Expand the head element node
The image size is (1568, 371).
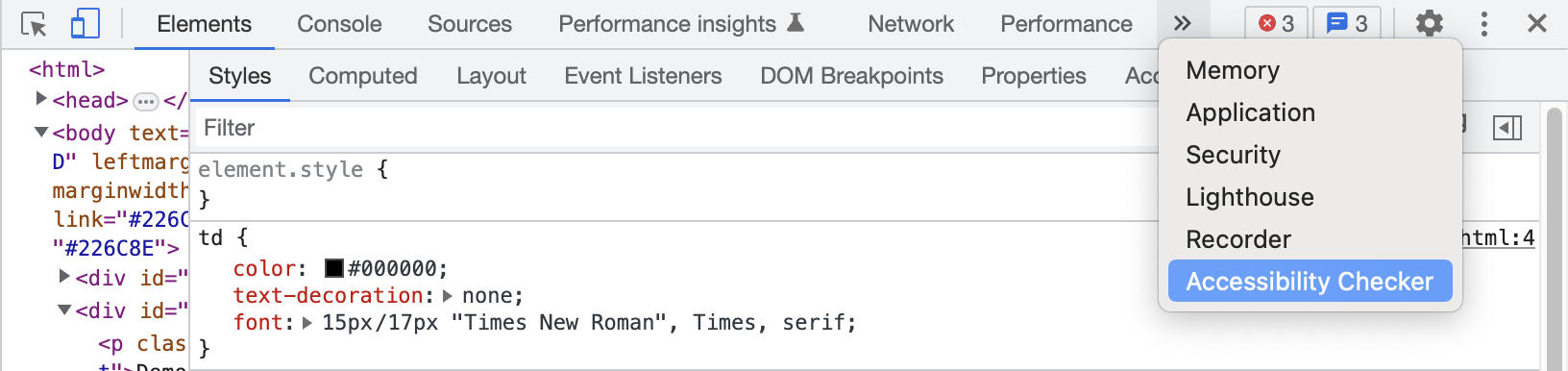(x=41, y=98)
